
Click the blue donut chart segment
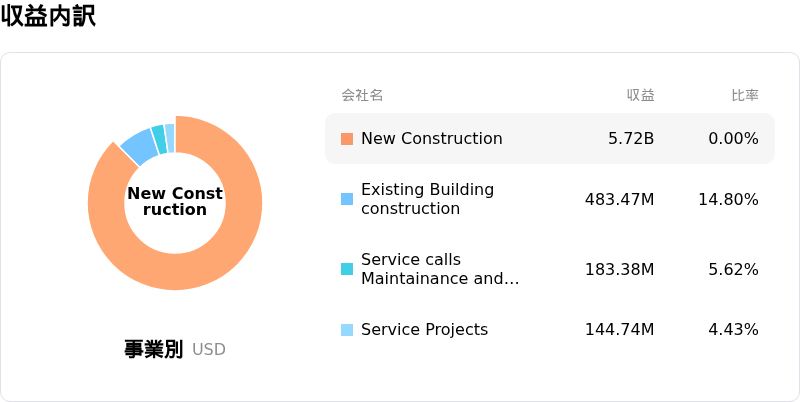click(141, 146)
